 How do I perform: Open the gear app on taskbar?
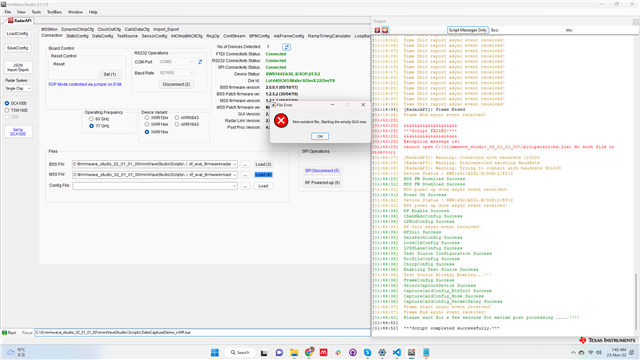tap(382, 353)
